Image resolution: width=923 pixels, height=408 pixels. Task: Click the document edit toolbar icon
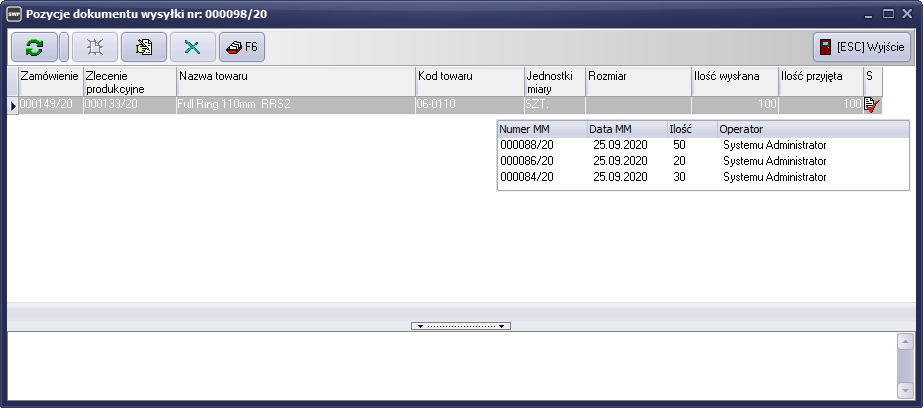click(x=143, y=47)
